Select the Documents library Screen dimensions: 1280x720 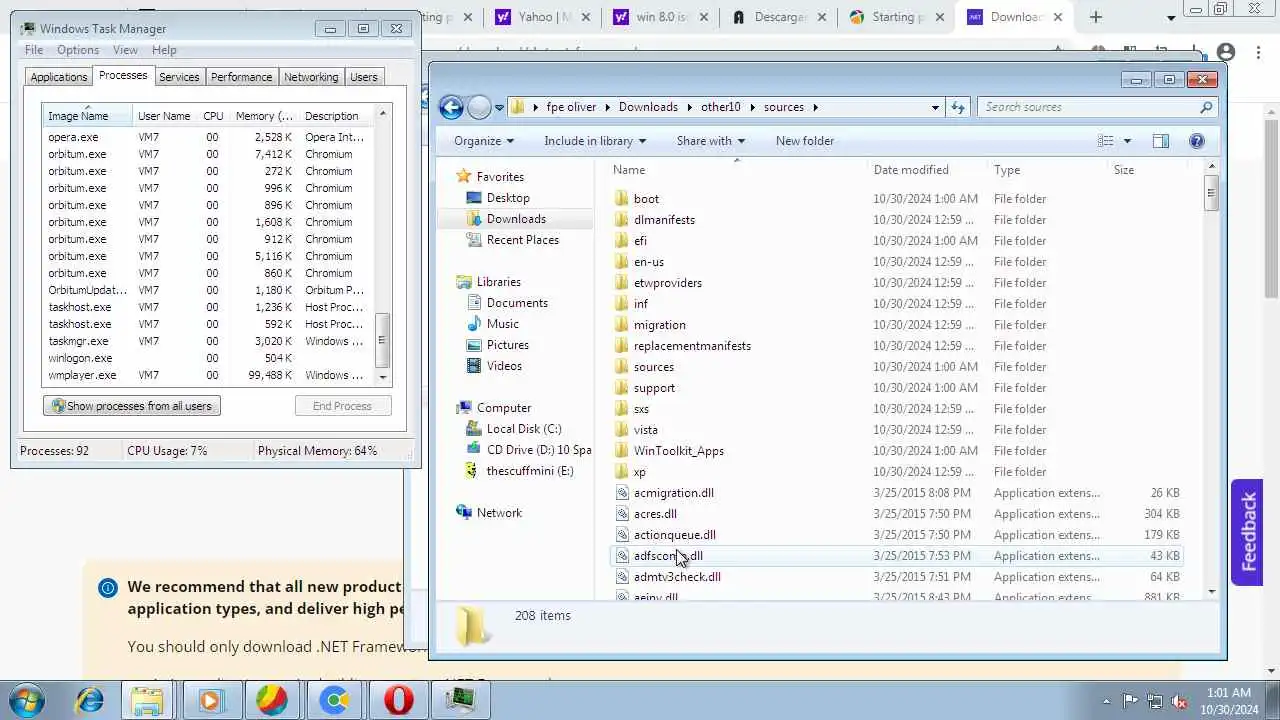tap(517, 303)
